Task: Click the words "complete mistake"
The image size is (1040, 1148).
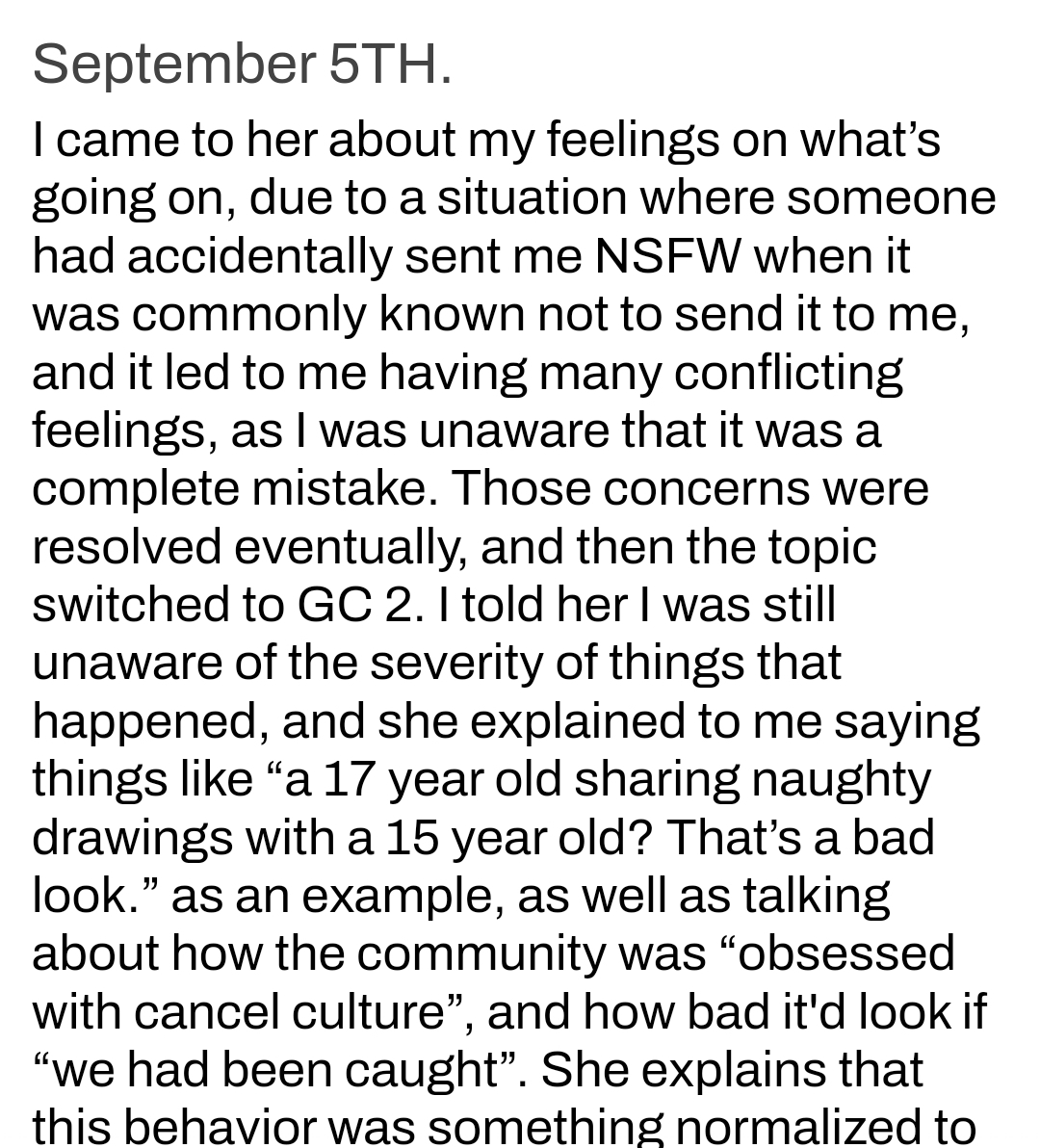Action: (230, 488)
